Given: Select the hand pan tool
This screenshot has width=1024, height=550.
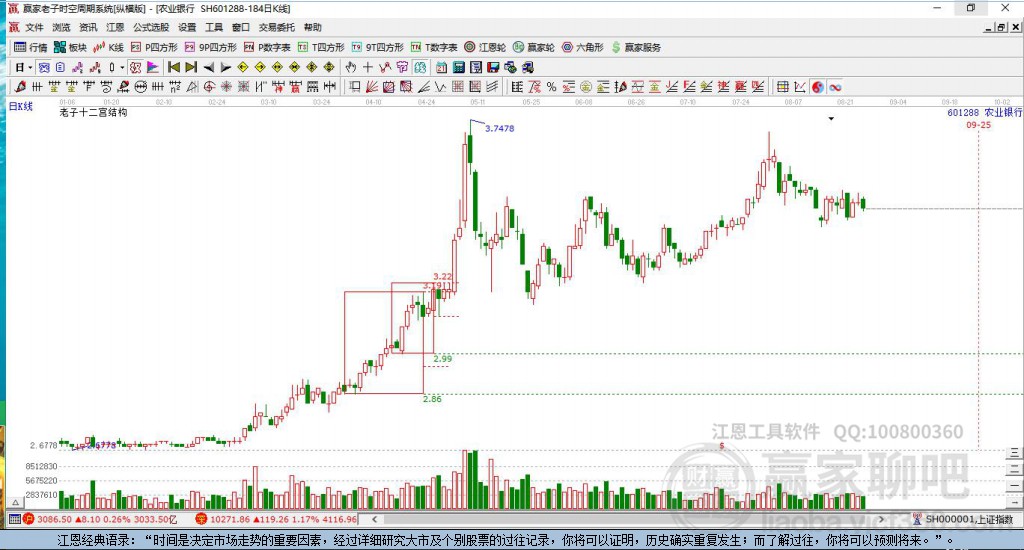Looking at the screenshot, I should pos(351,67).
